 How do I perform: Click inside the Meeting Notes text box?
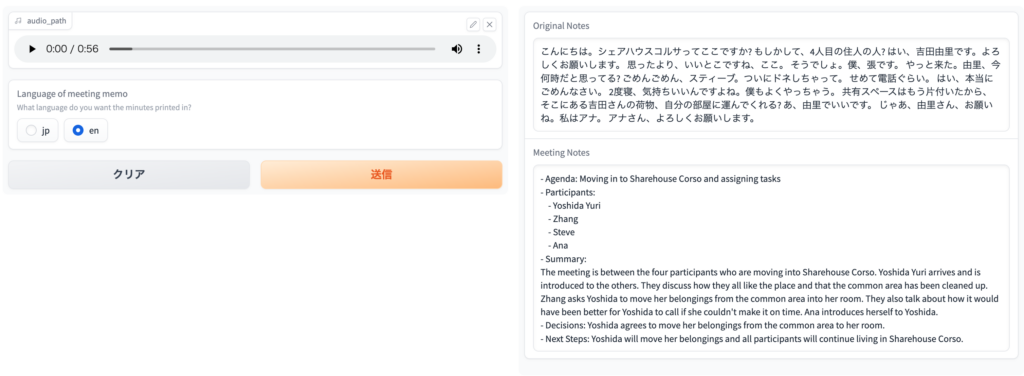(771, 258)
